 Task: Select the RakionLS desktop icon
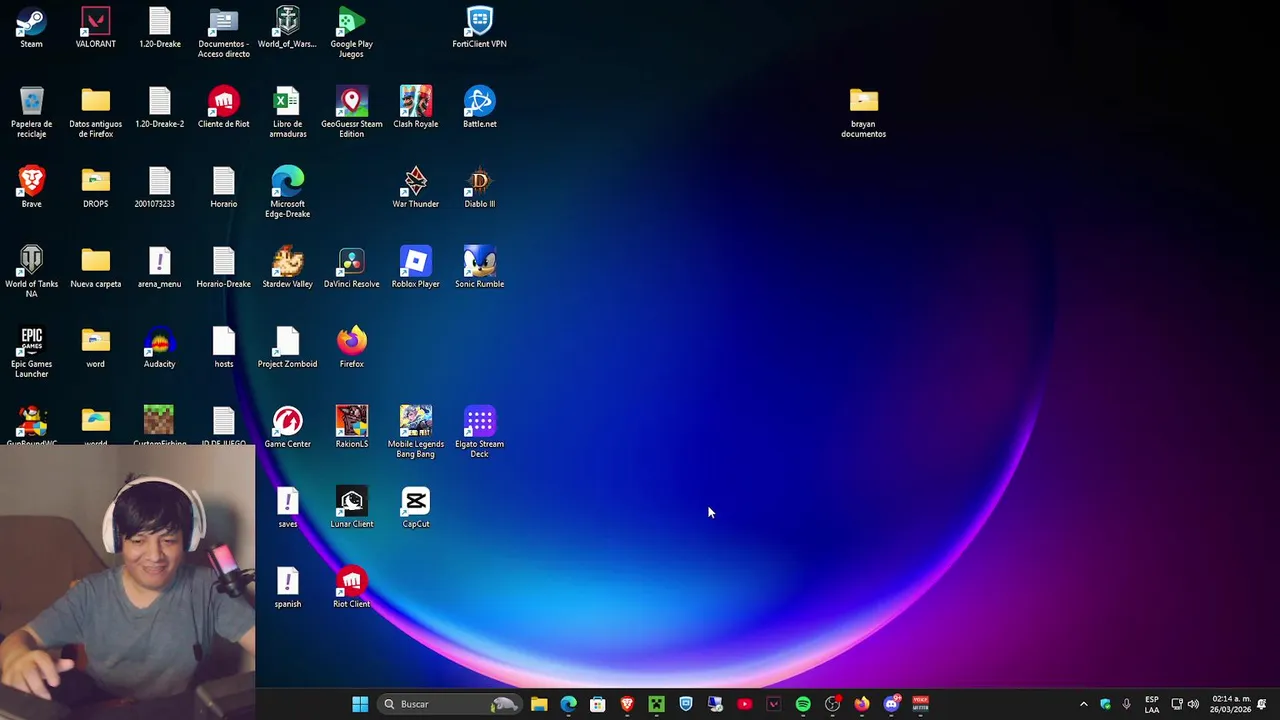[x=351, y=427]
